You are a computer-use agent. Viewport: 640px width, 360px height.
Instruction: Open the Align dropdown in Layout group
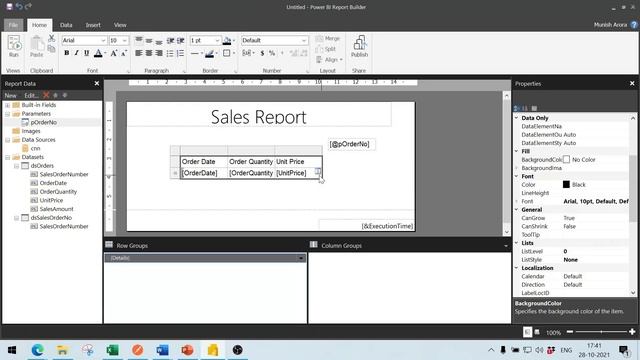329,60
